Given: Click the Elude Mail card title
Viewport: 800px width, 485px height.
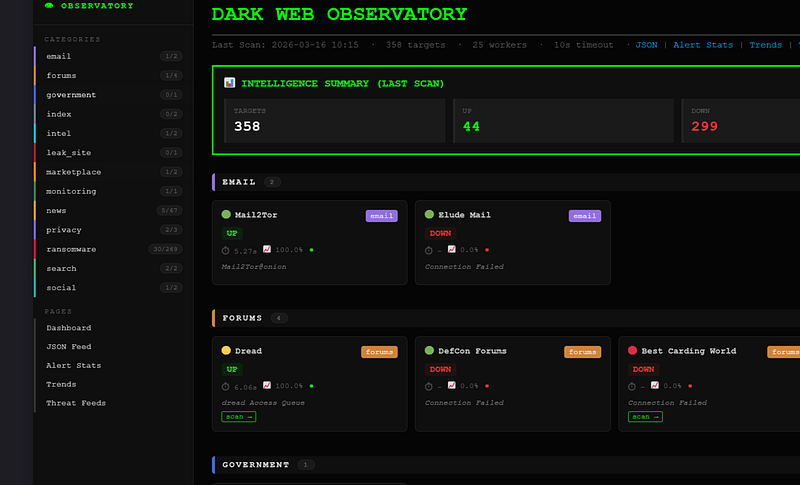Looking at the screenshot, I should [464, 215].
